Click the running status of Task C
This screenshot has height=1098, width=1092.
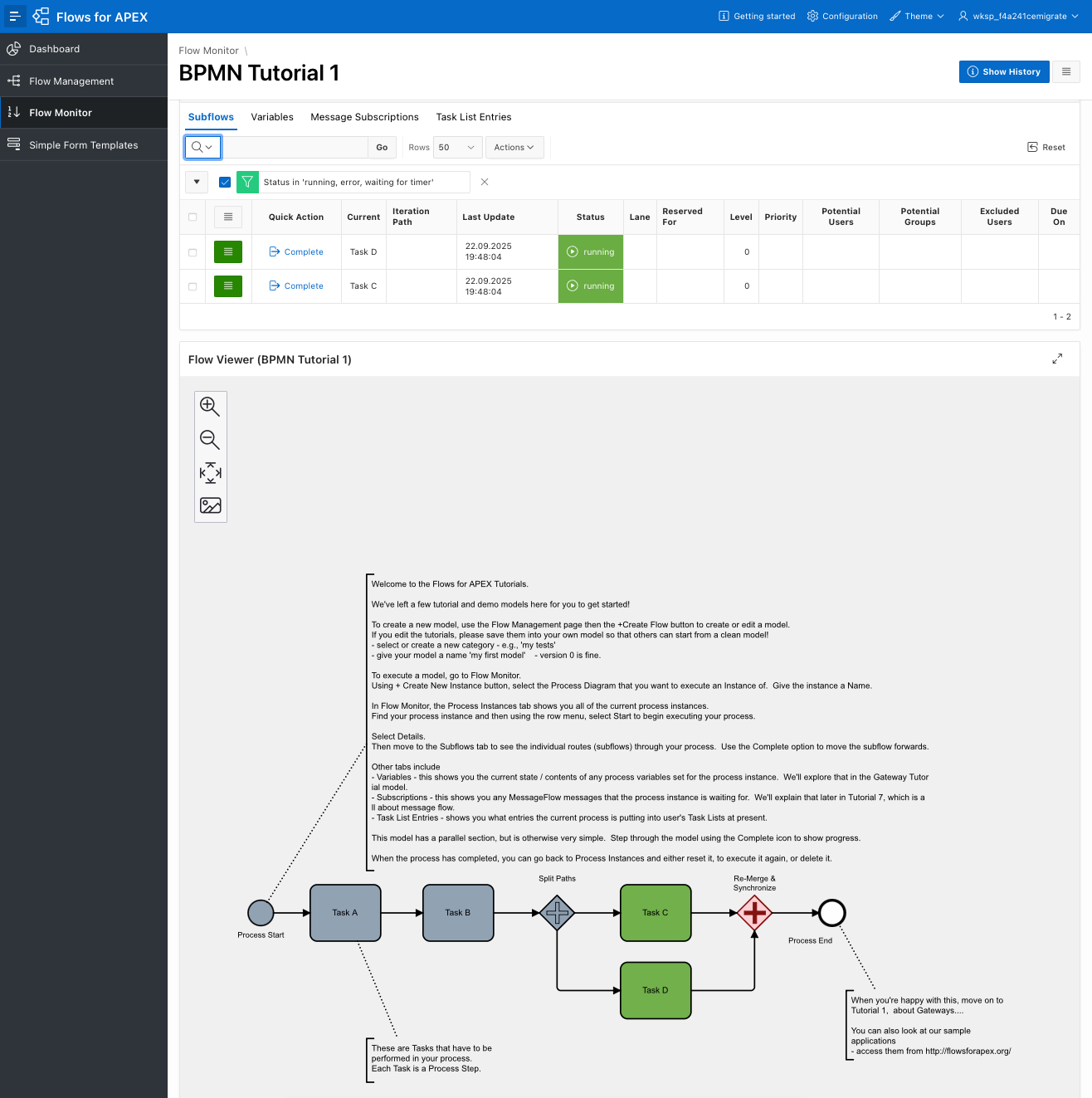591,286
